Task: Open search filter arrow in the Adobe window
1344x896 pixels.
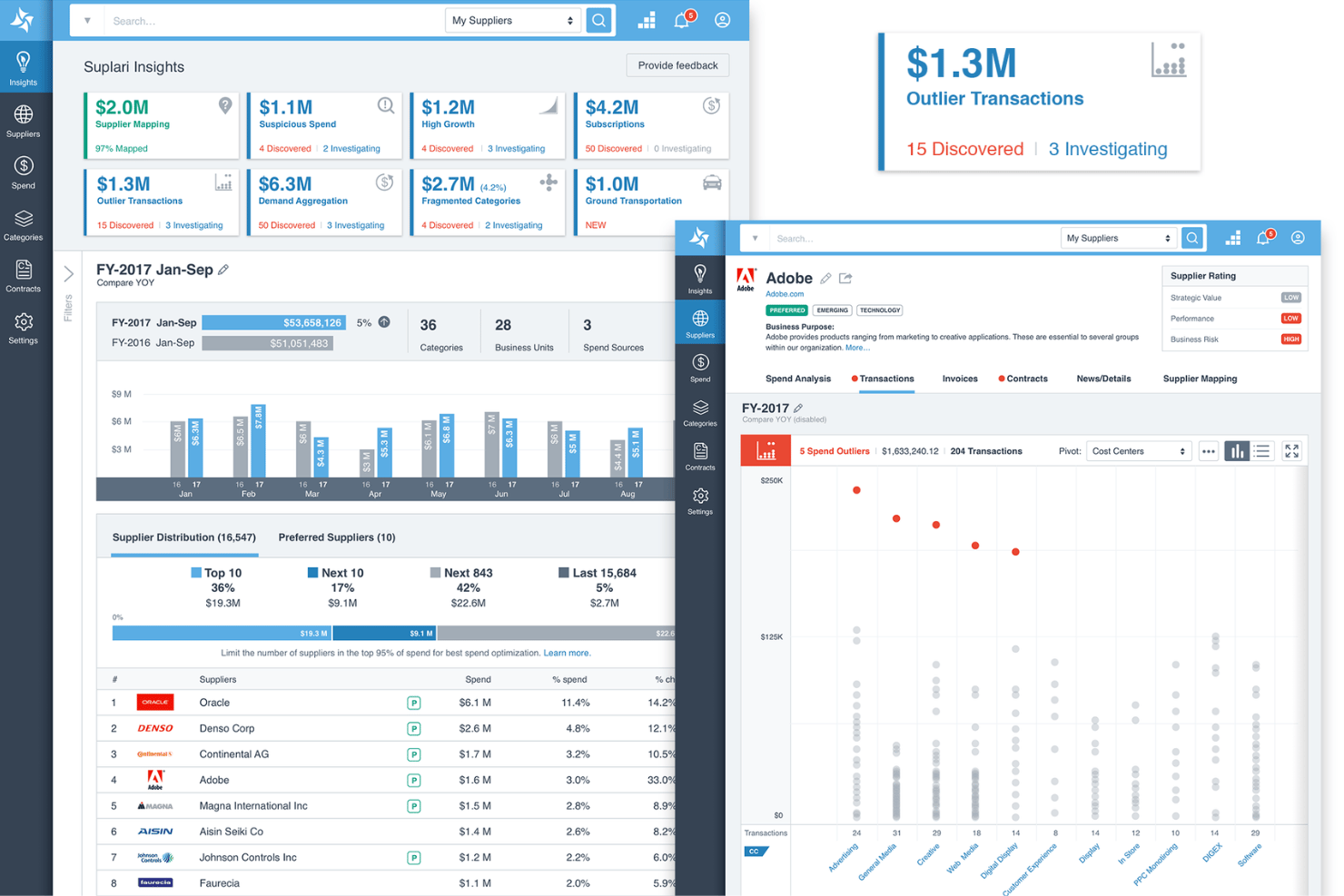Action: coord(755,239)
